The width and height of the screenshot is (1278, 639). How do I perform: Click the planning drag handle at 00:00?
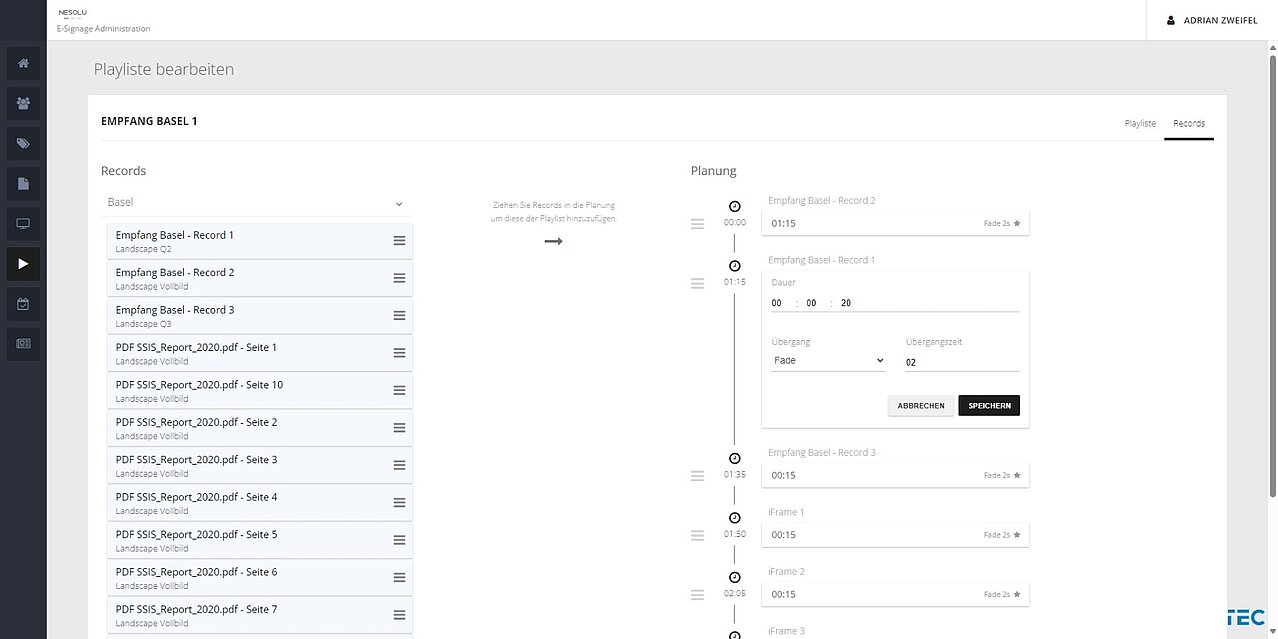(x=697, y=224)
